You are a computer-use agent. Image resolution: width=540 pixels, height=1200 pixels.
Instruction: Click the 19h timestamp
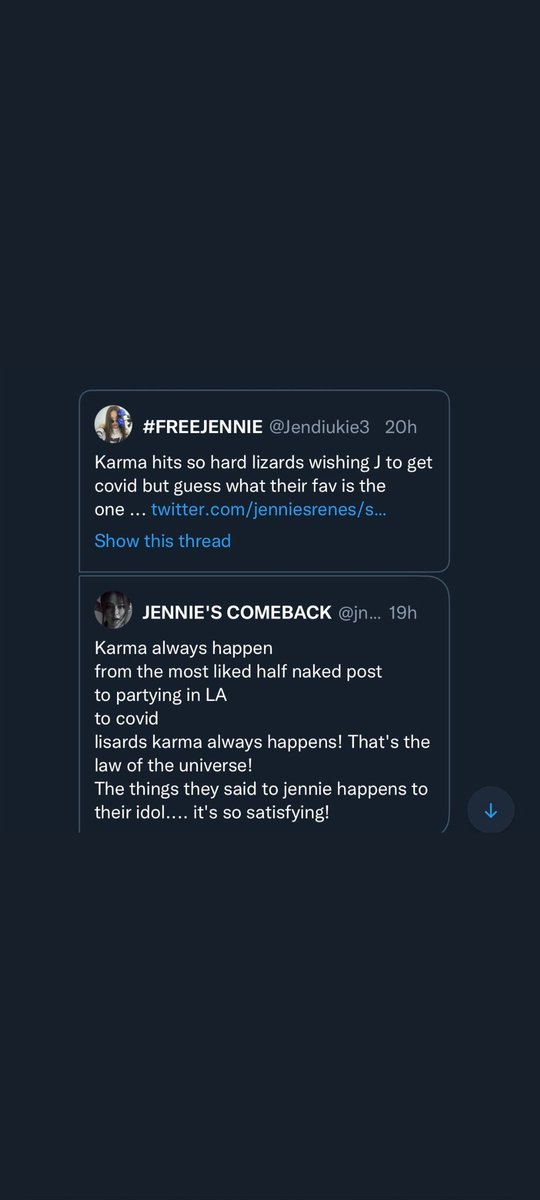pos(402,612)
